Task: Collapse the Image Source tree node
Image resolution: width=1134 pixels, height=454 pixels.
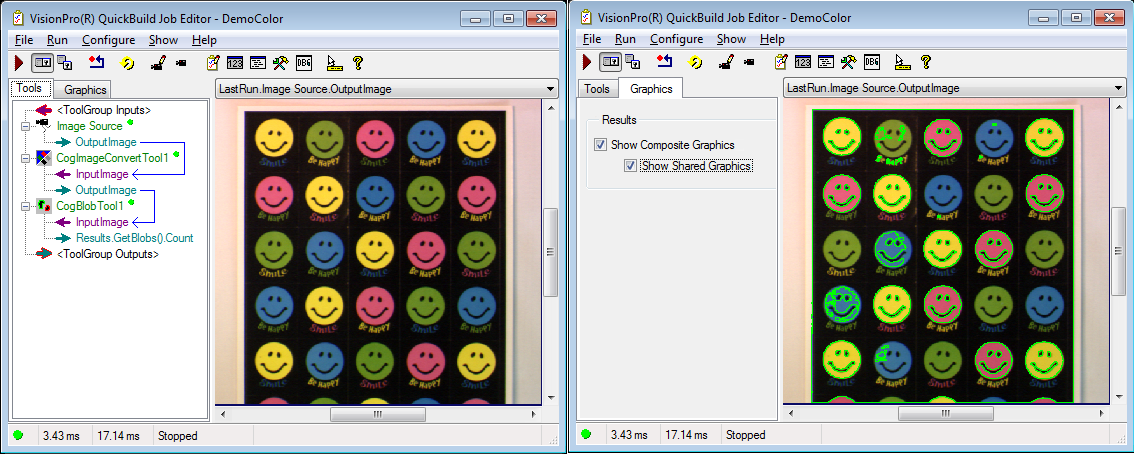Action: point(25,126)
